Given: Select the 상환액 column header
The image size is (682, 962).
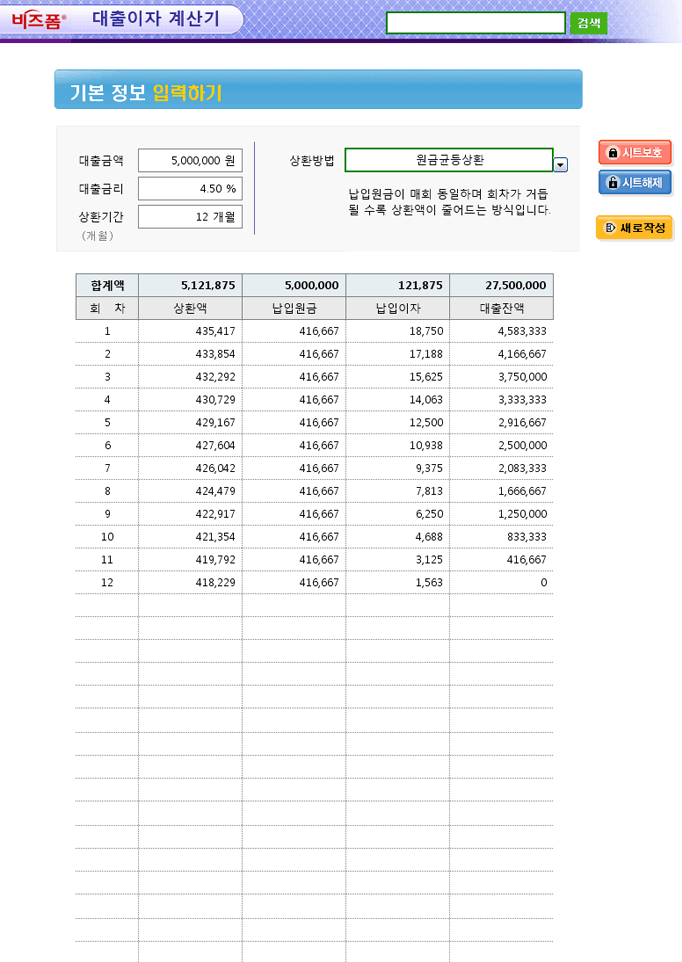Looking at the screenshot, I should 190,308.
